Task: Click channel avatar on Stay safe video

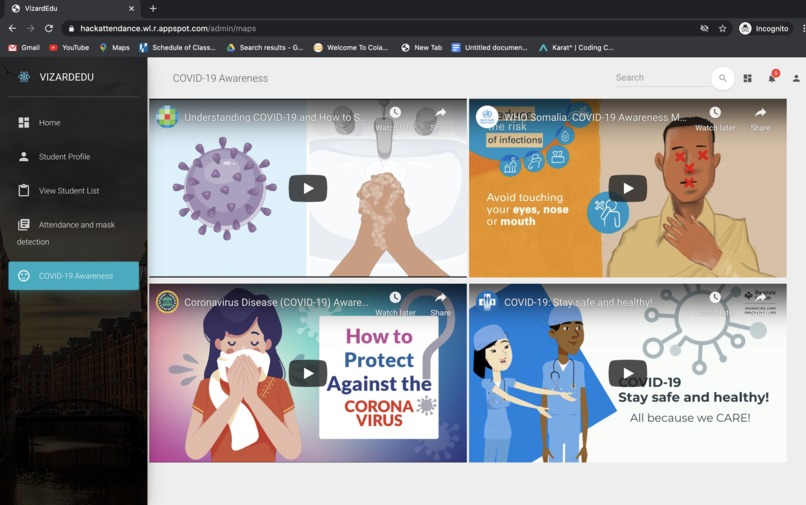Action: point(487,302)
